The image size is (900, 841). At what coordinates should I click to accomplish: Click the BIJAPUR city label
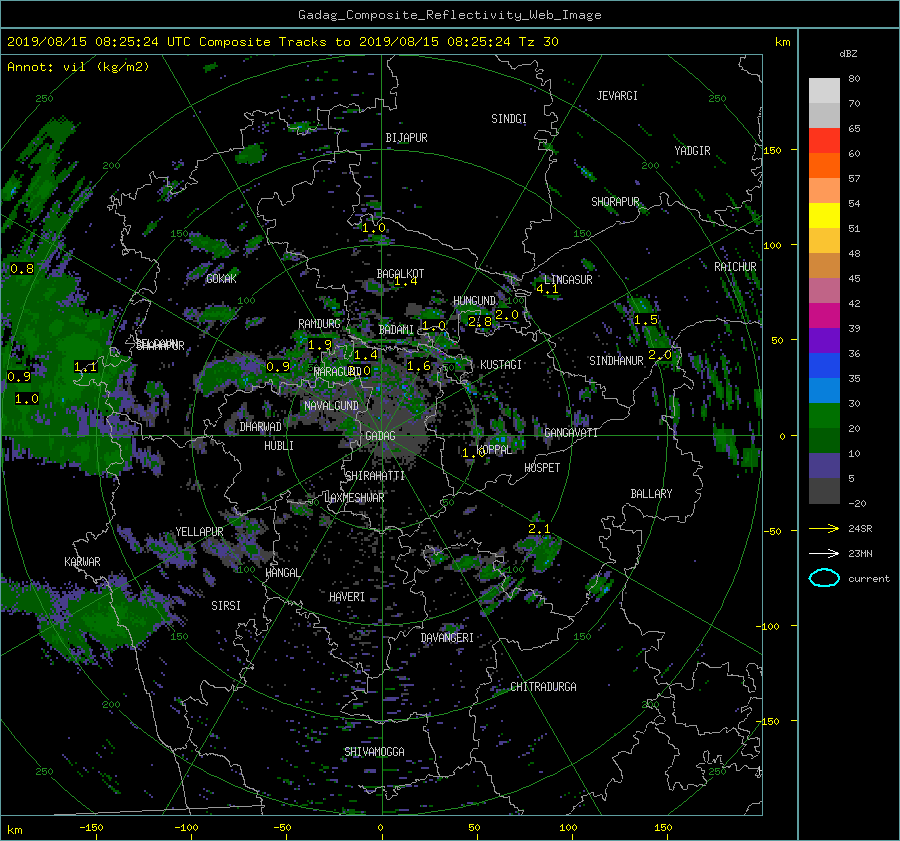[x=406, y=138]
